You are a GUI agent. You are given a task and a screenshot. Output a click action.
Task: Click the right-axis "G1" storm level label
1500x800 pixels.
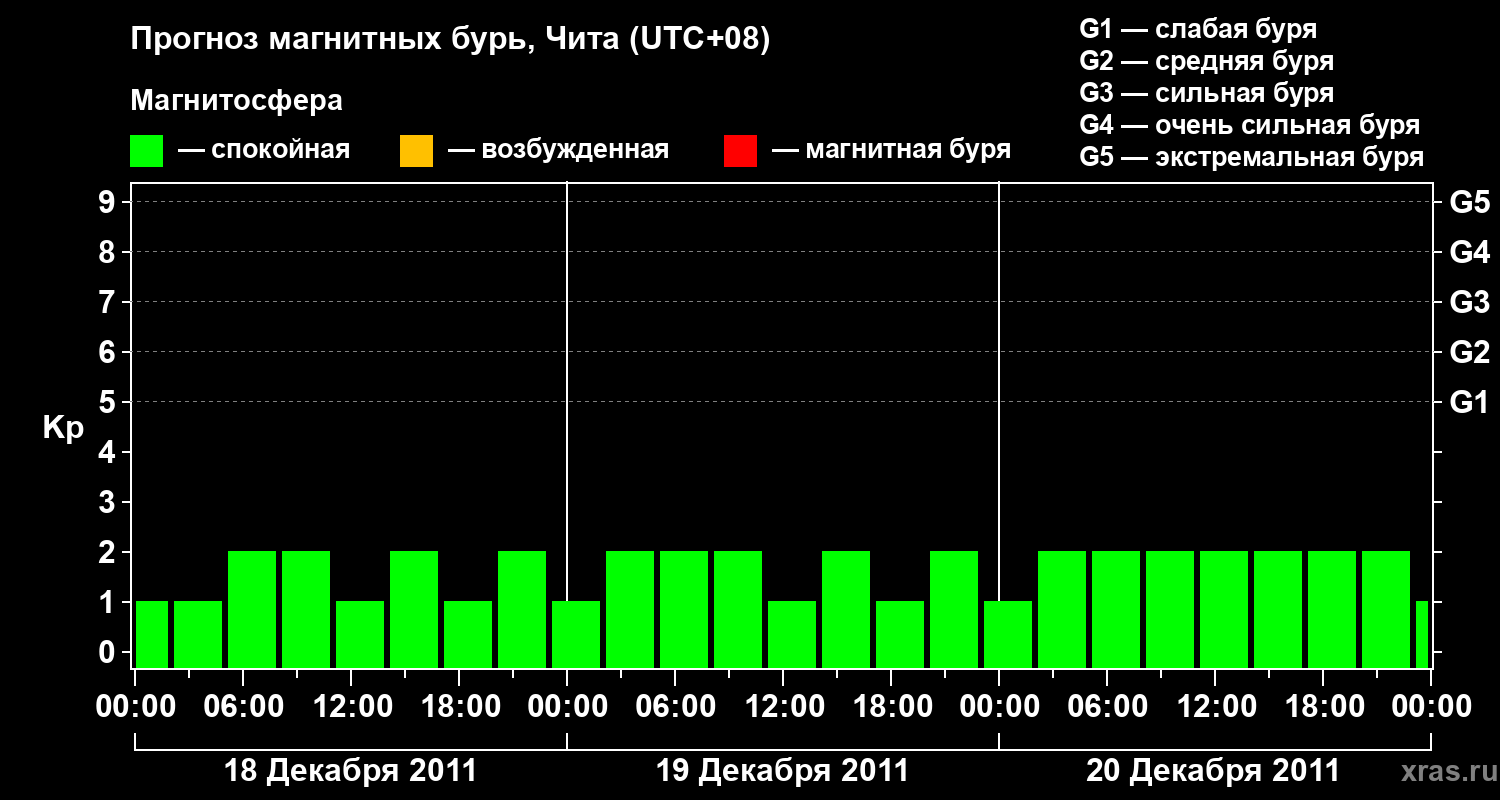[1469, 402]
